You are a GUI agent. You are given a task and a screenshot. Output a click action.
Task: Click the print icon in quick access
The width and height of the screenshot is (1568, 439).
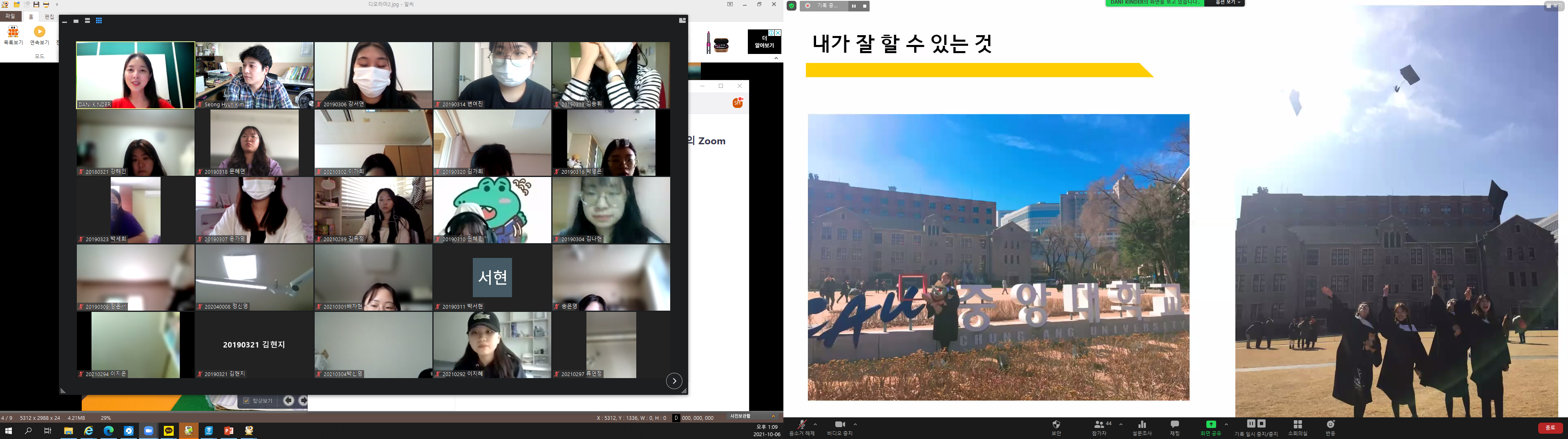[x=46, y=4]
